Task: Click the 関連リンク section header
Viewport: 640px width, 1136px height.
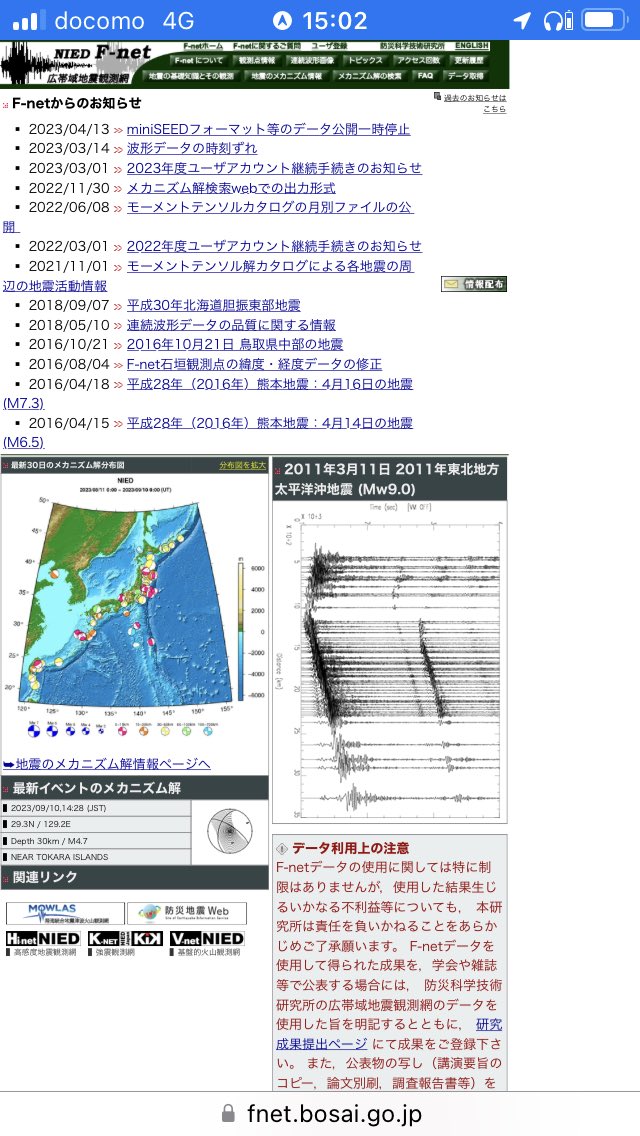Action: click(x=135, y=877)
